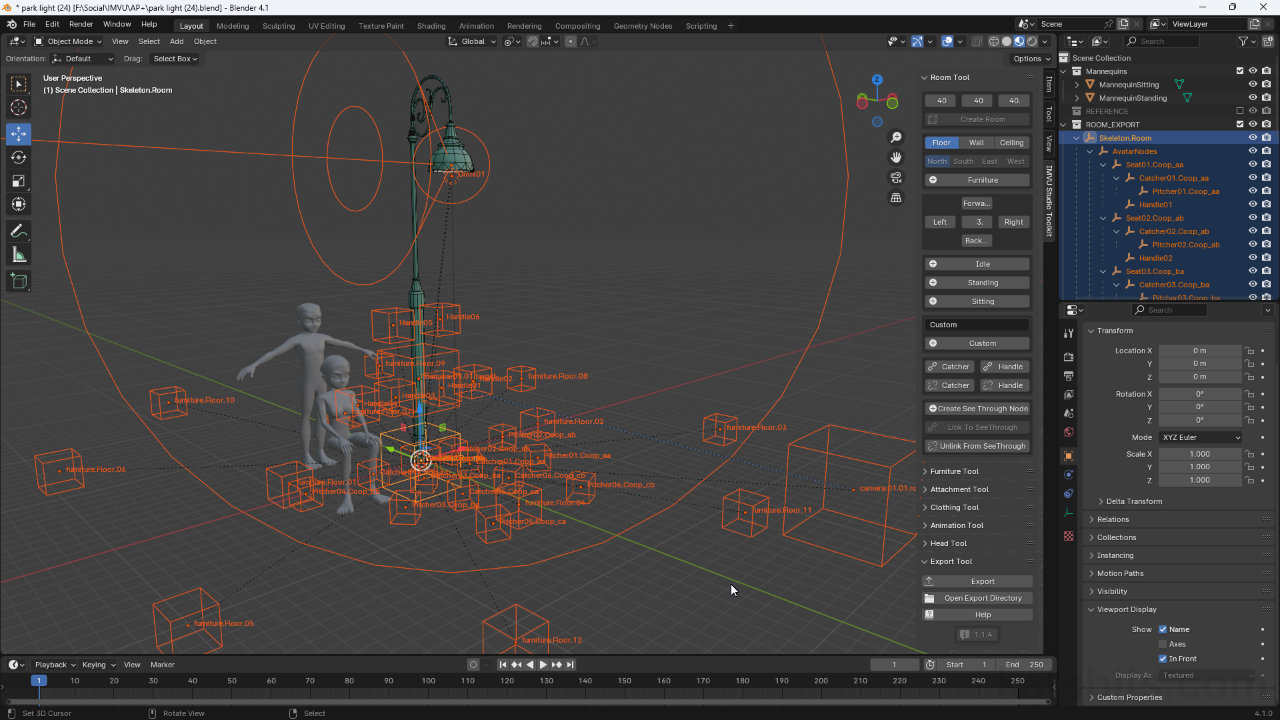This screenshot has height=720, width=1280.
Task: Choose the Add Cube tool
Action: point(19,282)
